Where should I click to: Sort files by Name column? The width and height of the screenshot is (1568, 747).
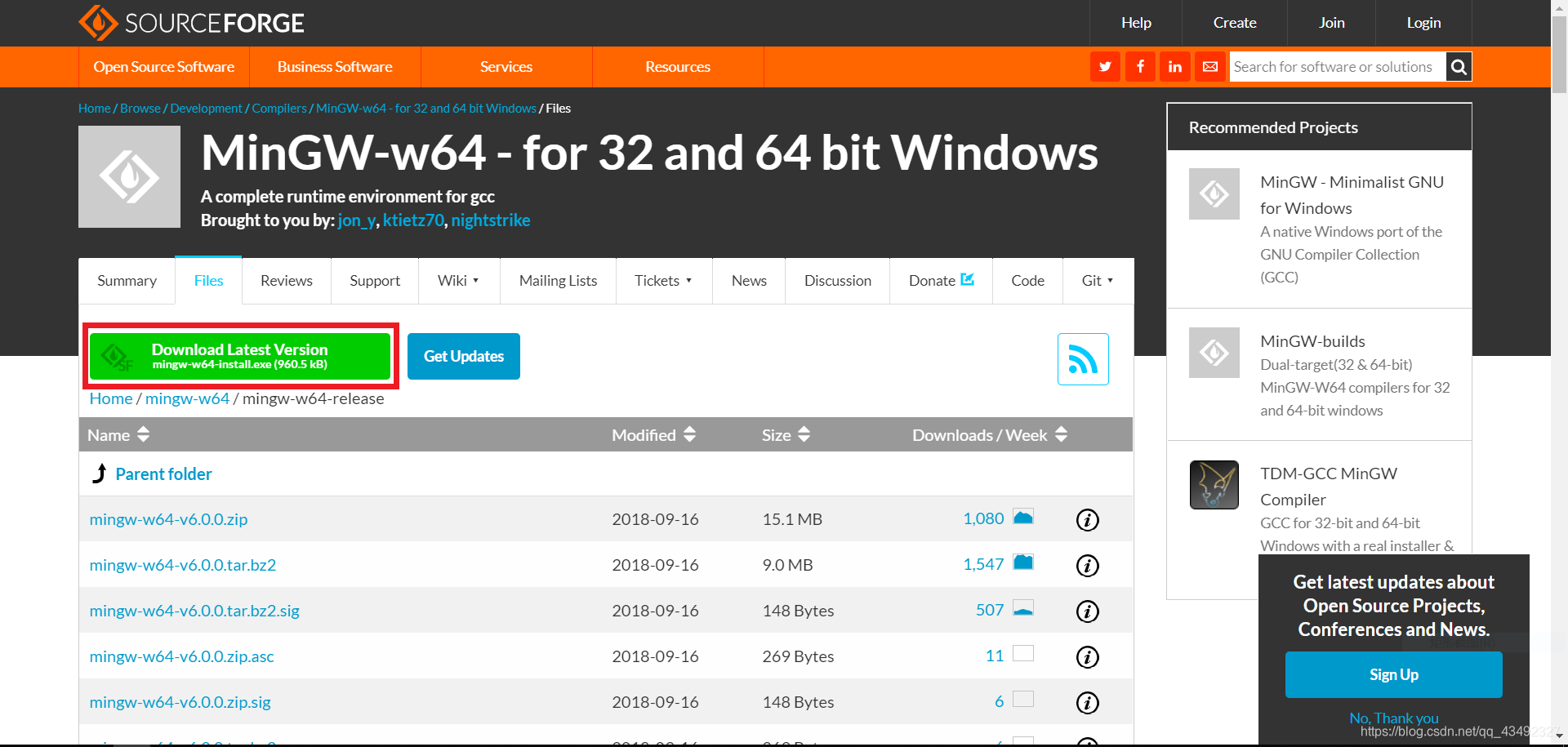119,434
